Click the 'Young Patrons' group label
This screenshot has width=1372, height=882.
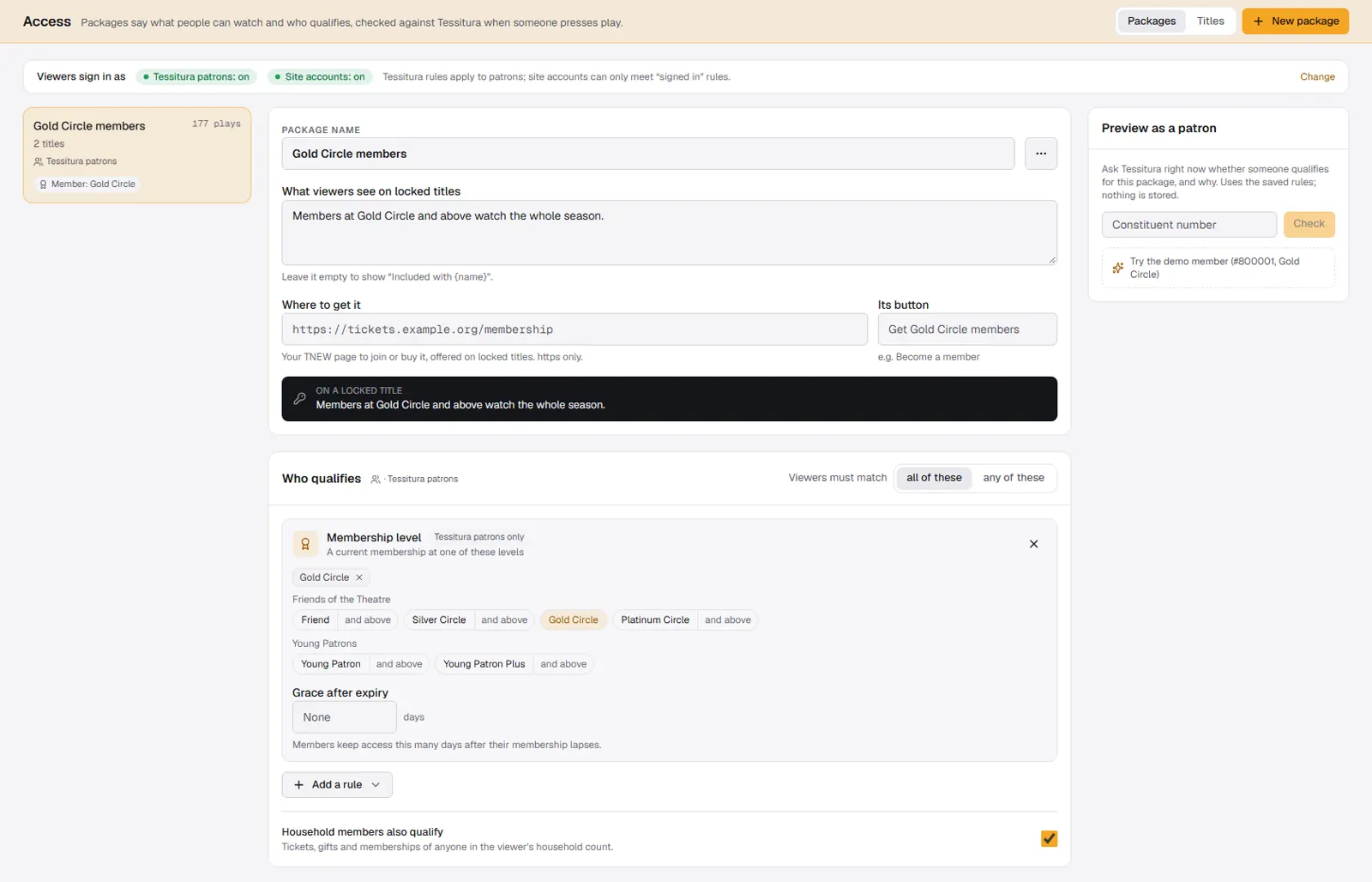tap(324, 643)
